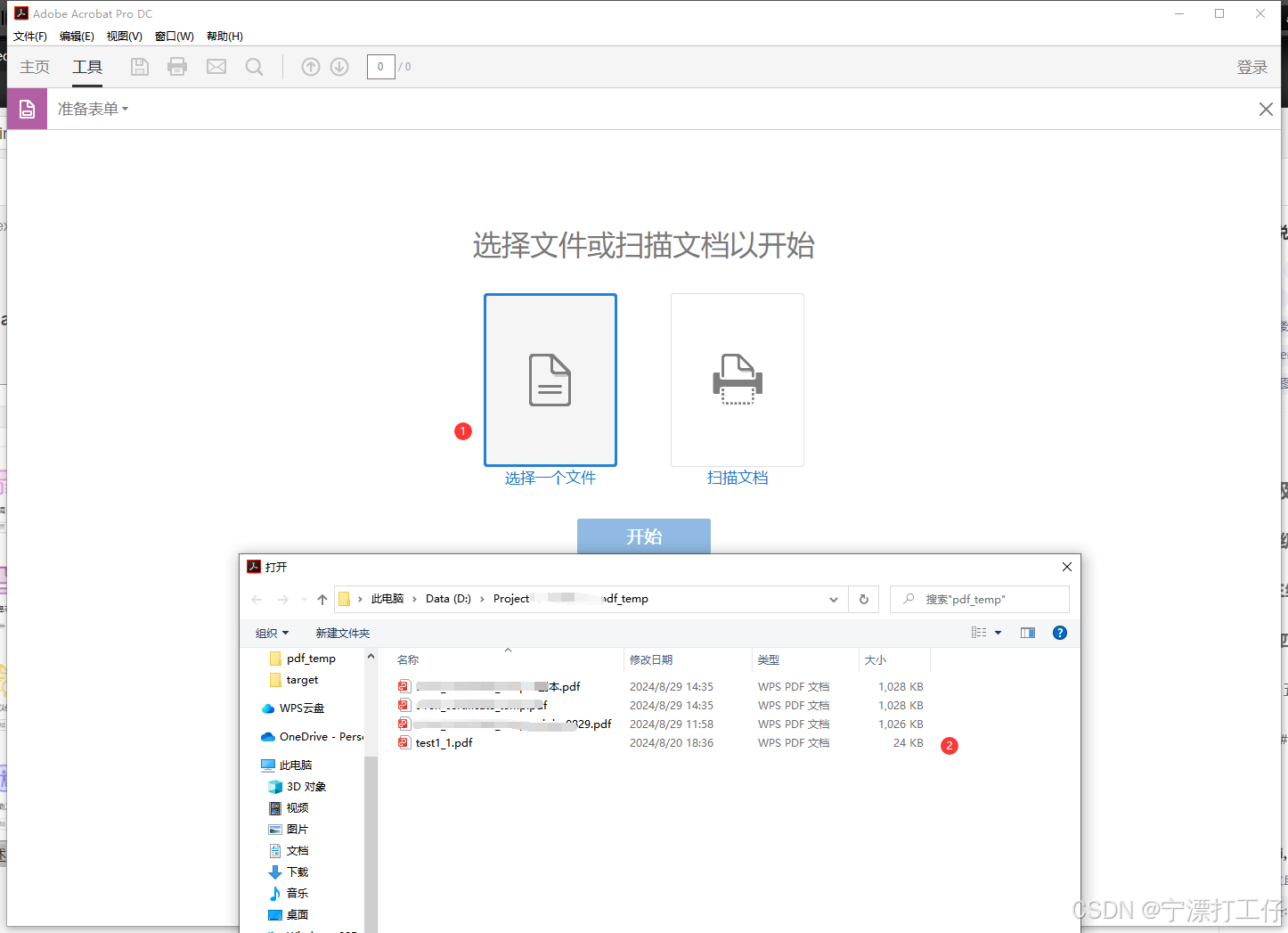Click the change view icon in Open dialog
Screen dimensions: 1288x933
click(x=979, y=633)
